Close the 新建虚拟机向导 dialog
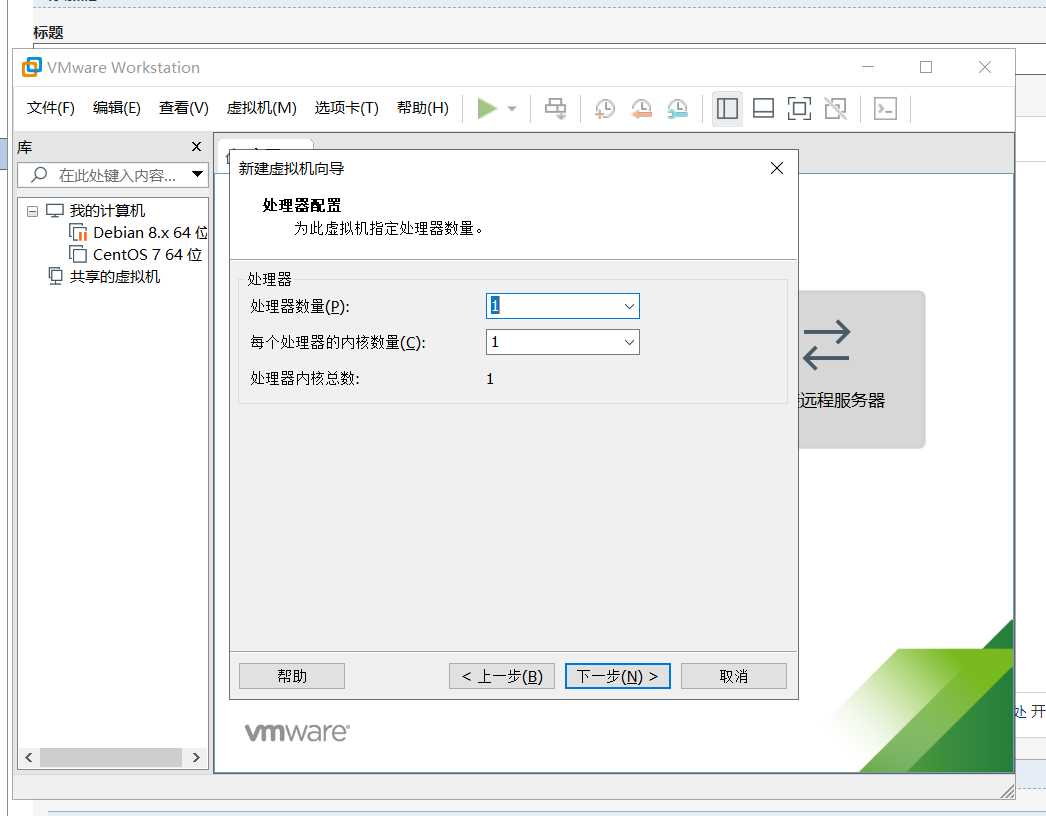Viewport: 1046px width, 816px height. point(776,168)
